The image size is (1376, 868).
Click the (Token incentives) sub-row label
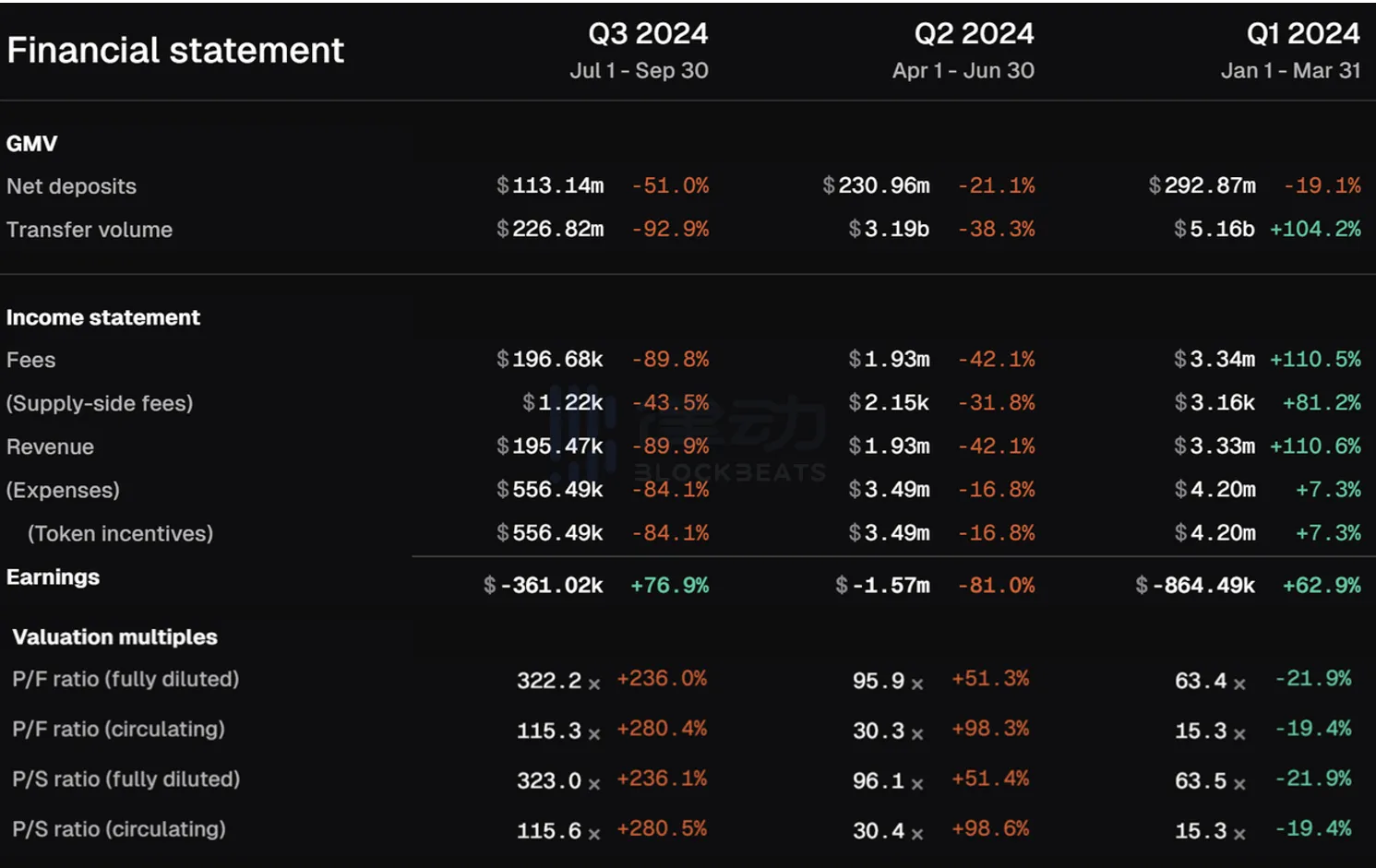120,533
